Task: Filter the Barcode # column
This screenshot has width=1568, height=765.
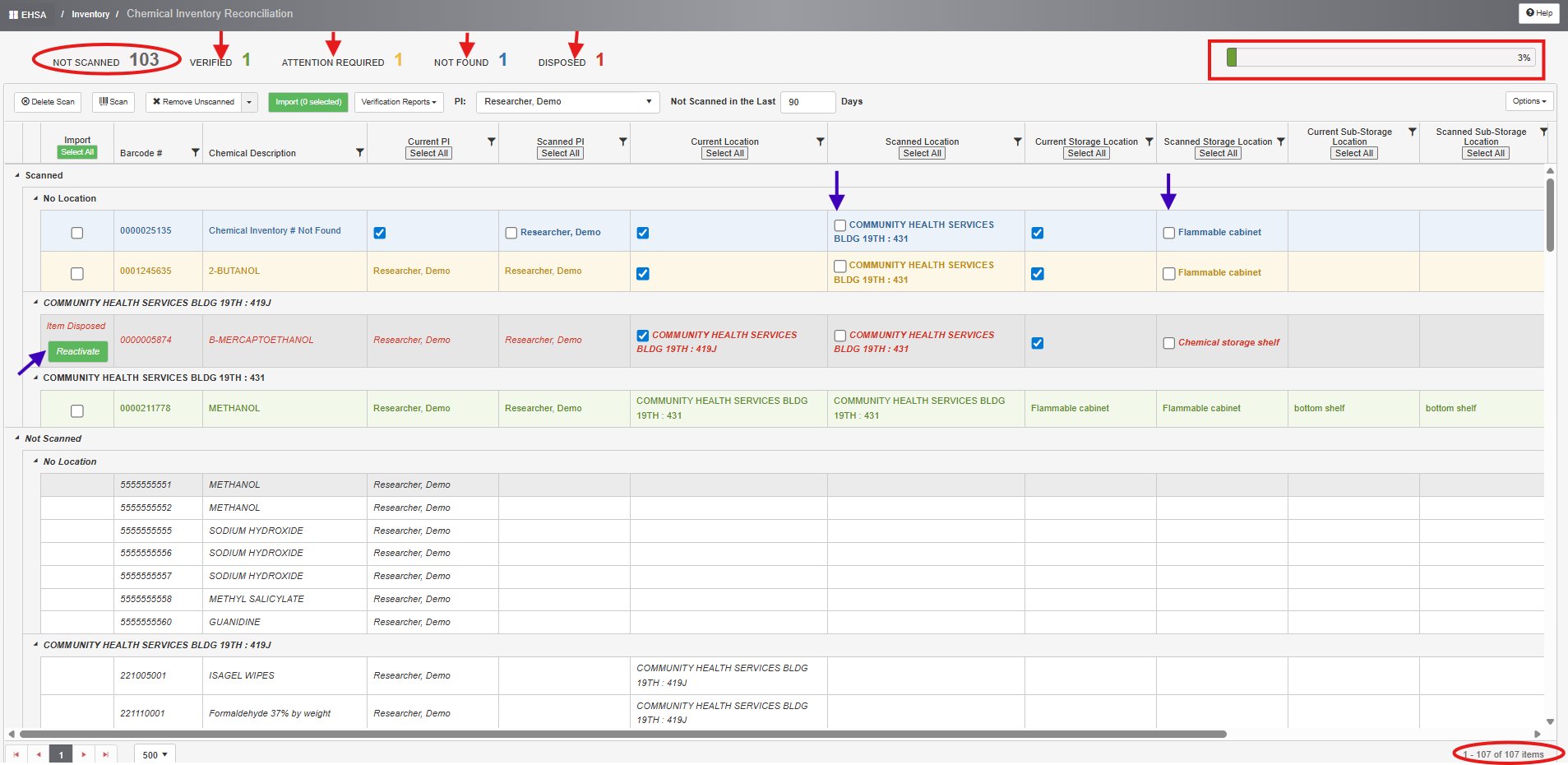Action: click(x=195, y=153)
